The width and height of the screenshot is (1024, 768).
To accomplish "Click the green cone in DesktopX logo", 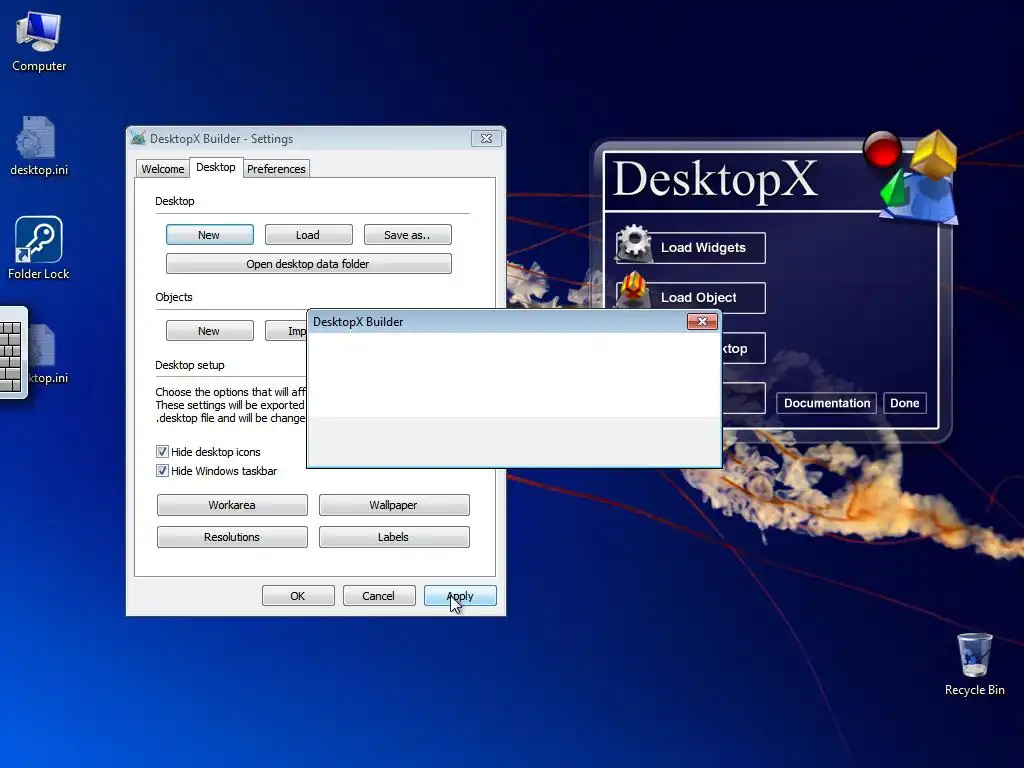I will click(x=895, y=188).
